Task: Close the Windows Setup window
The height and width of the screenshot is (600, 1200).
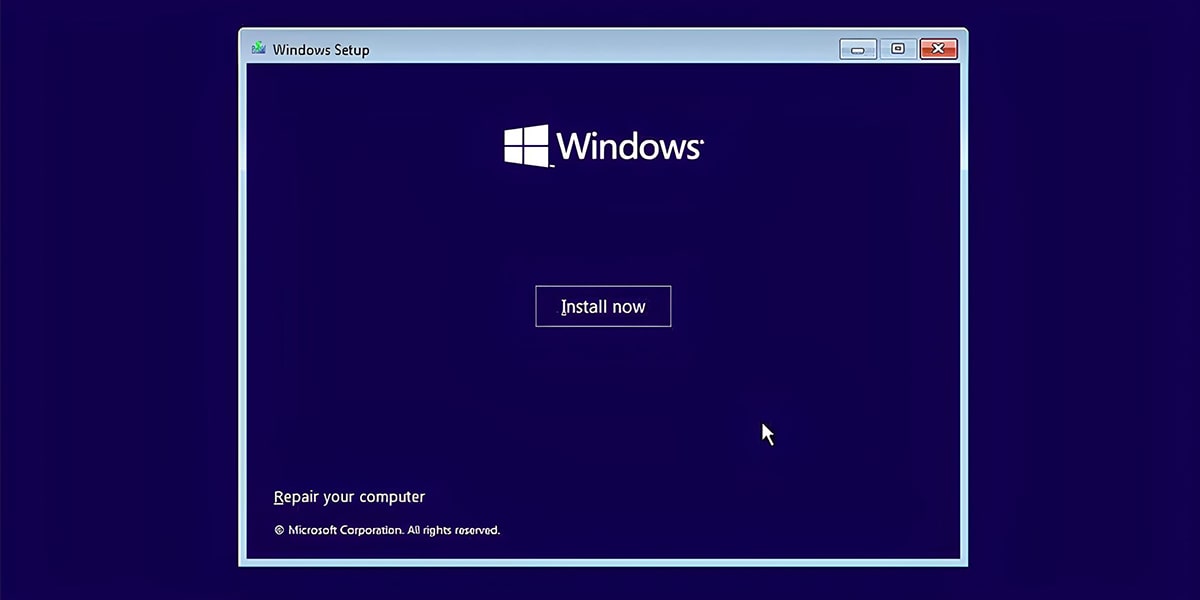Action: click(938, 49)
